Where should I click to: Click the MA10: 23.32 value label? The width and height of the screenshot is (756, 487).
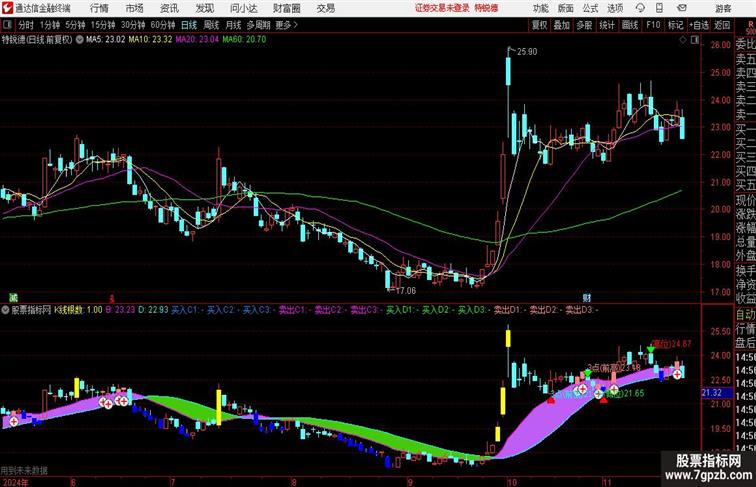click(150, 40)
